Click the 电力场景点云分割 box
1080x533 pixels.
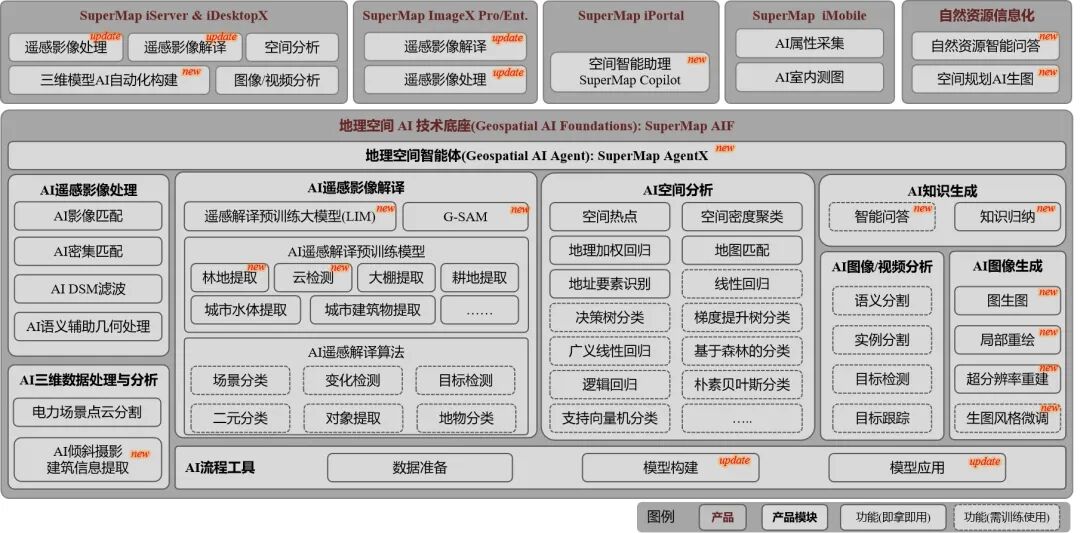[88, 412]
